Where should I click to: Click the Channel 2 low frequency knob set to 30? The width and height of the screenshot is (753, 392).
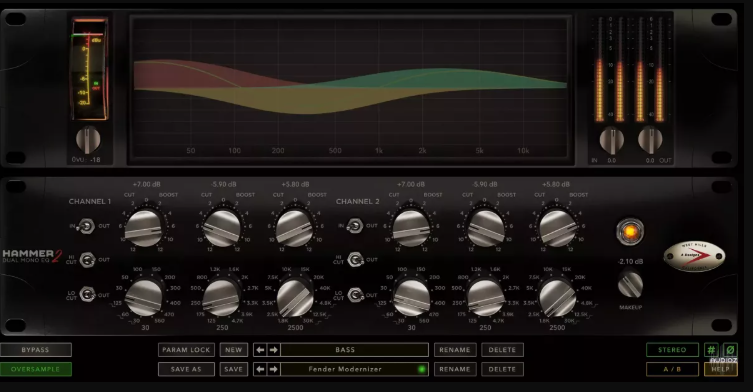411,298
